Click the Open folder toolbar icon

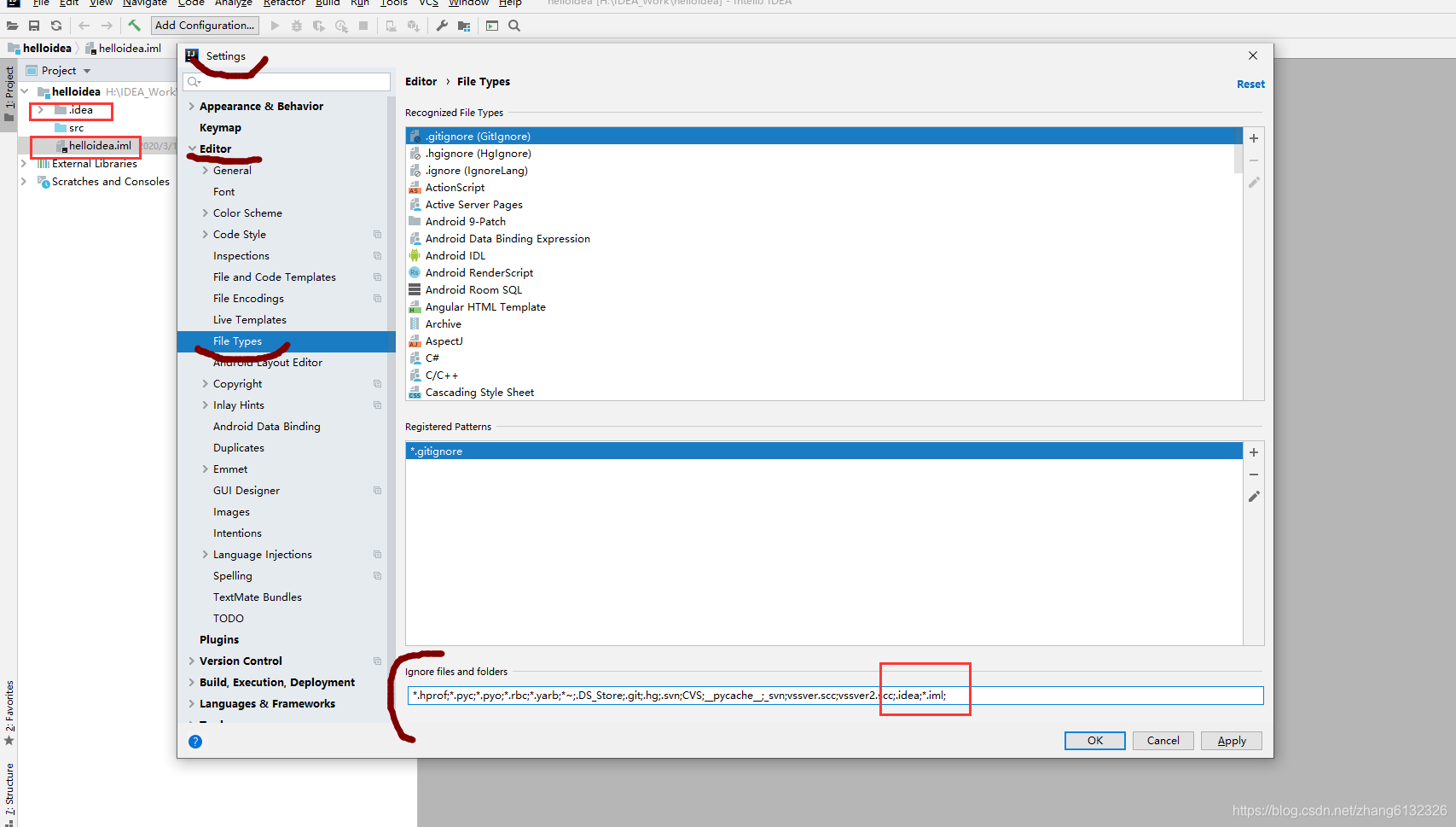pyautogui.click(x=12, y=26)
